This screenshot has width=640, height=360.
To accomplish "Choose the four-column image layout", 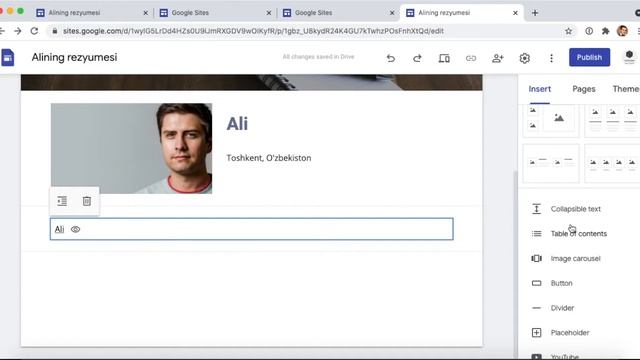I will point(612,163).
